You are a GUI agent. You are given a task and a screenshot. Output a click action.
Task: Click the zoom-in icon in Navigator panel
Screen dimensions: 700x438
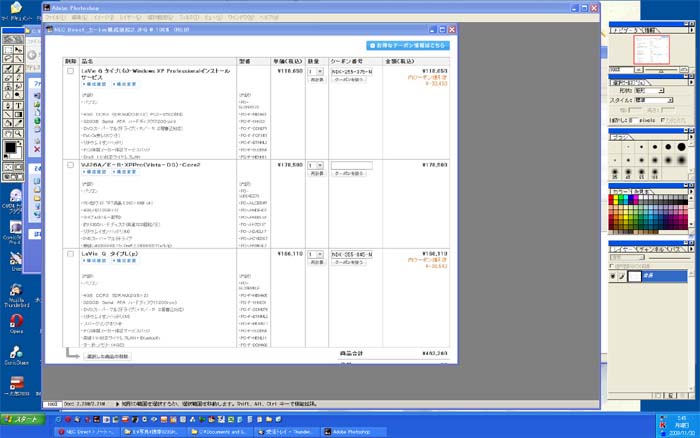coord(683,70)
